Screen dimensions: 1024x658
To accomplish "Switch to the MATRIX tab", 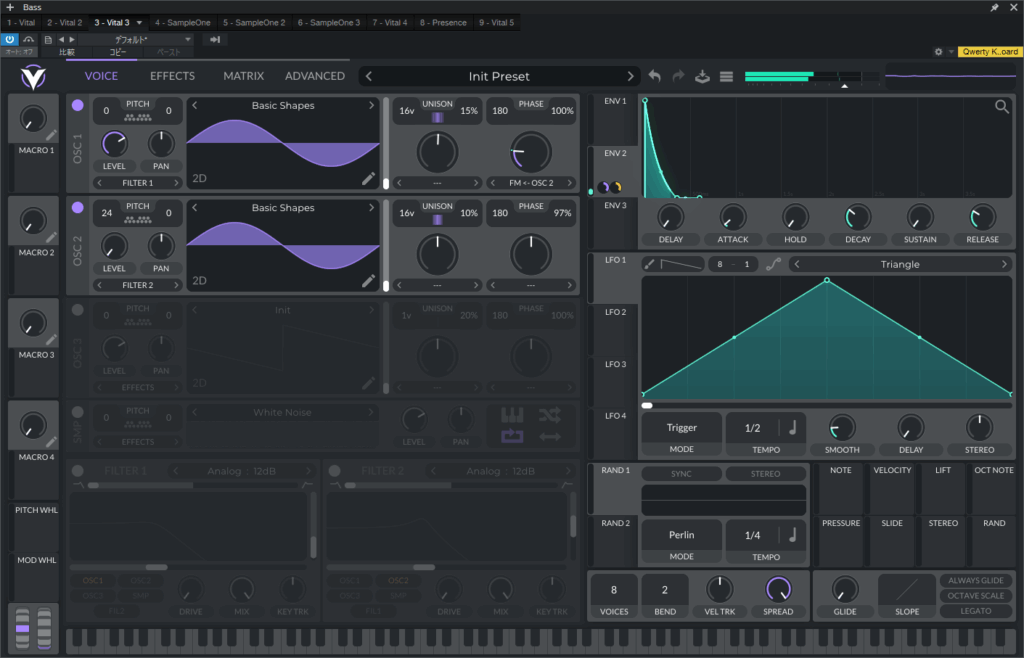I will tap(243, 76).
